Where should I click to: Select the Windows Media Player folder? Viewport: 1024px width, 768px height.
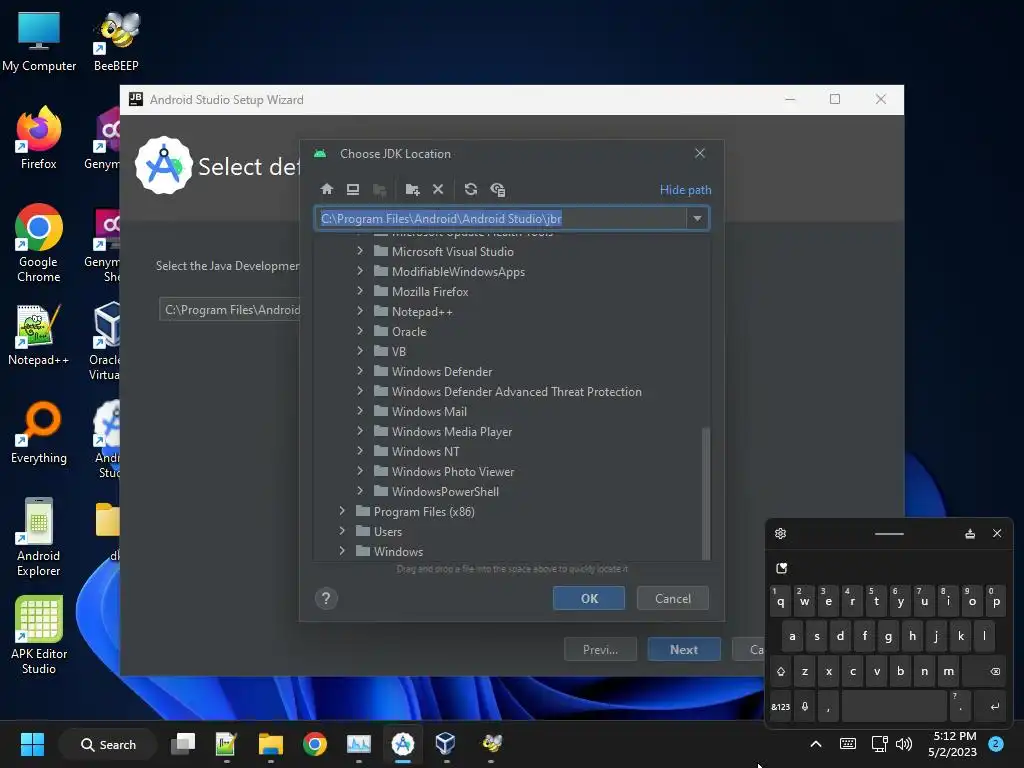(x=451, y=432)
